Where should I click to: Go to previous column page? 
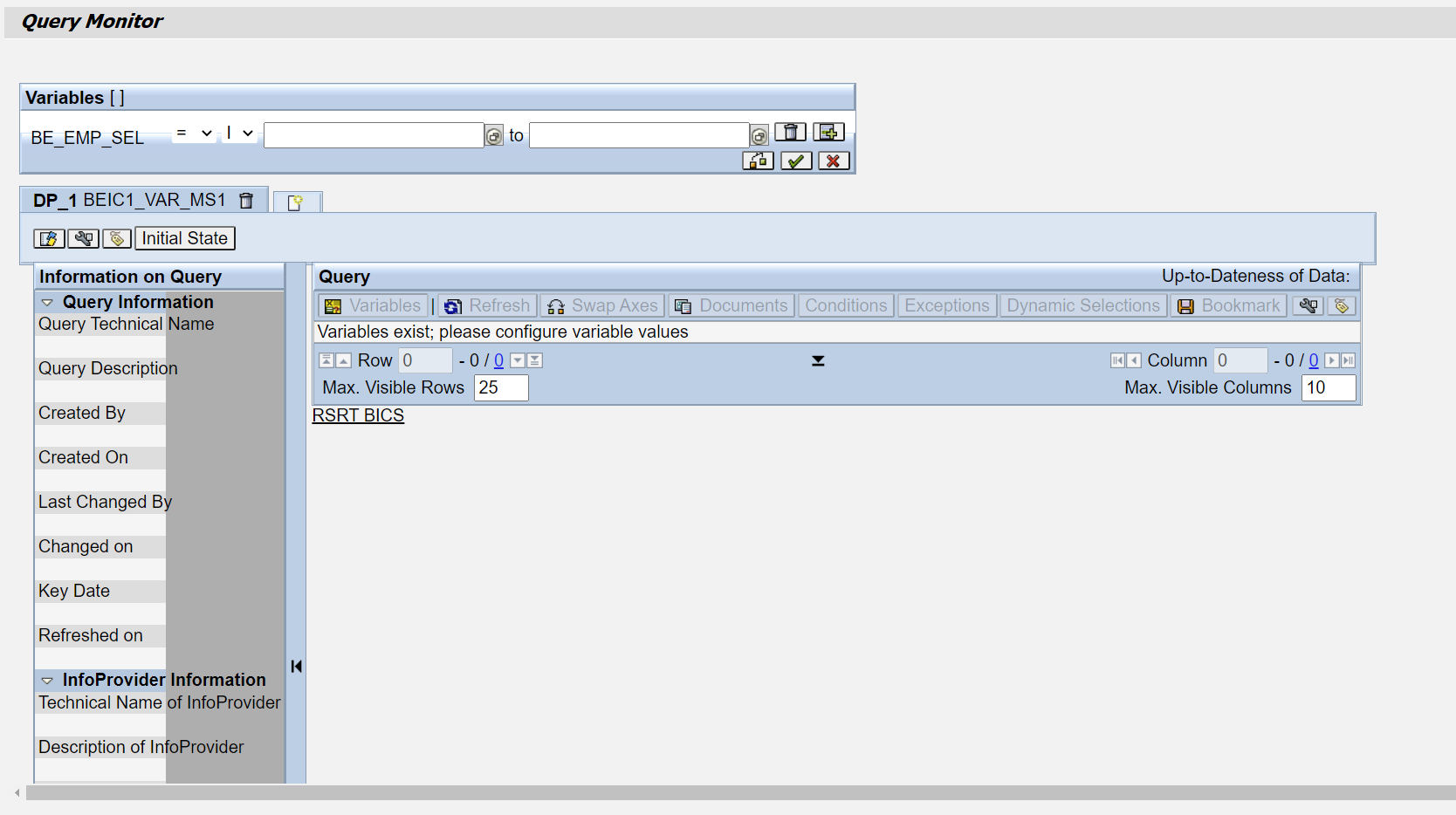[x=1134, y=360]
